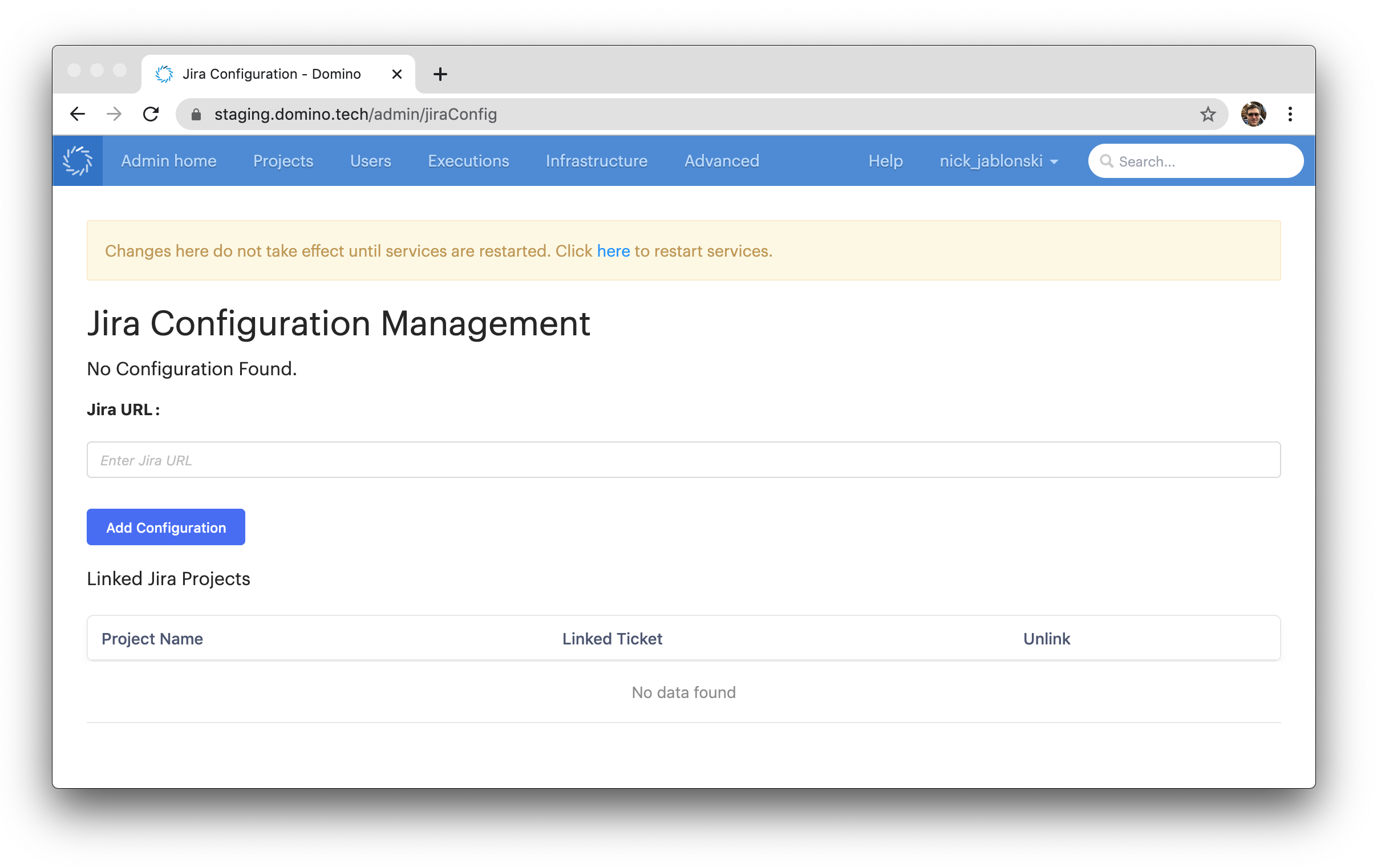Screen dimensions: 1377x868
Task: Open a new browser tab with plus icon
Action: [440, 74]
